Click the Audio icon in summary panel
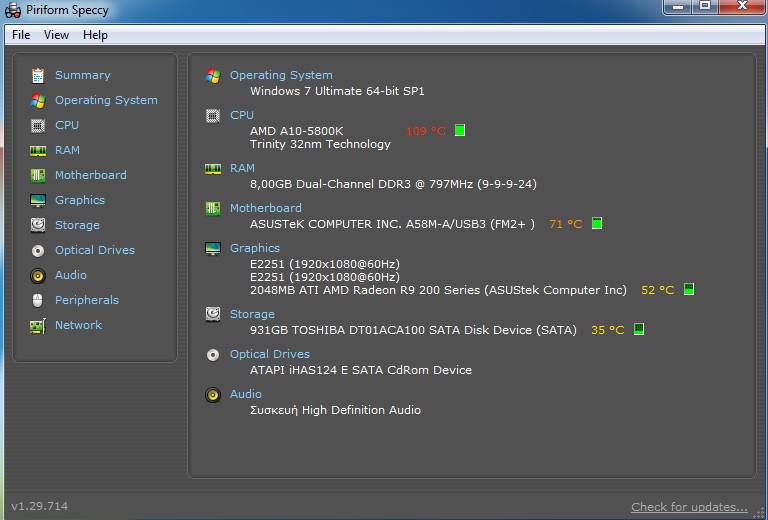The height and width of the screenshot is (520, 768). (213, 395)
